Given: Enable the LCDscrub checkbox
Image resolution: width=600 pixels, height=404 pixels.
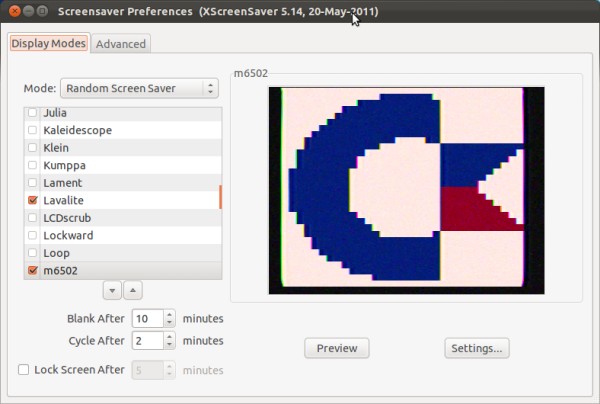Looking at the screenshot, I should click(33, 218).
